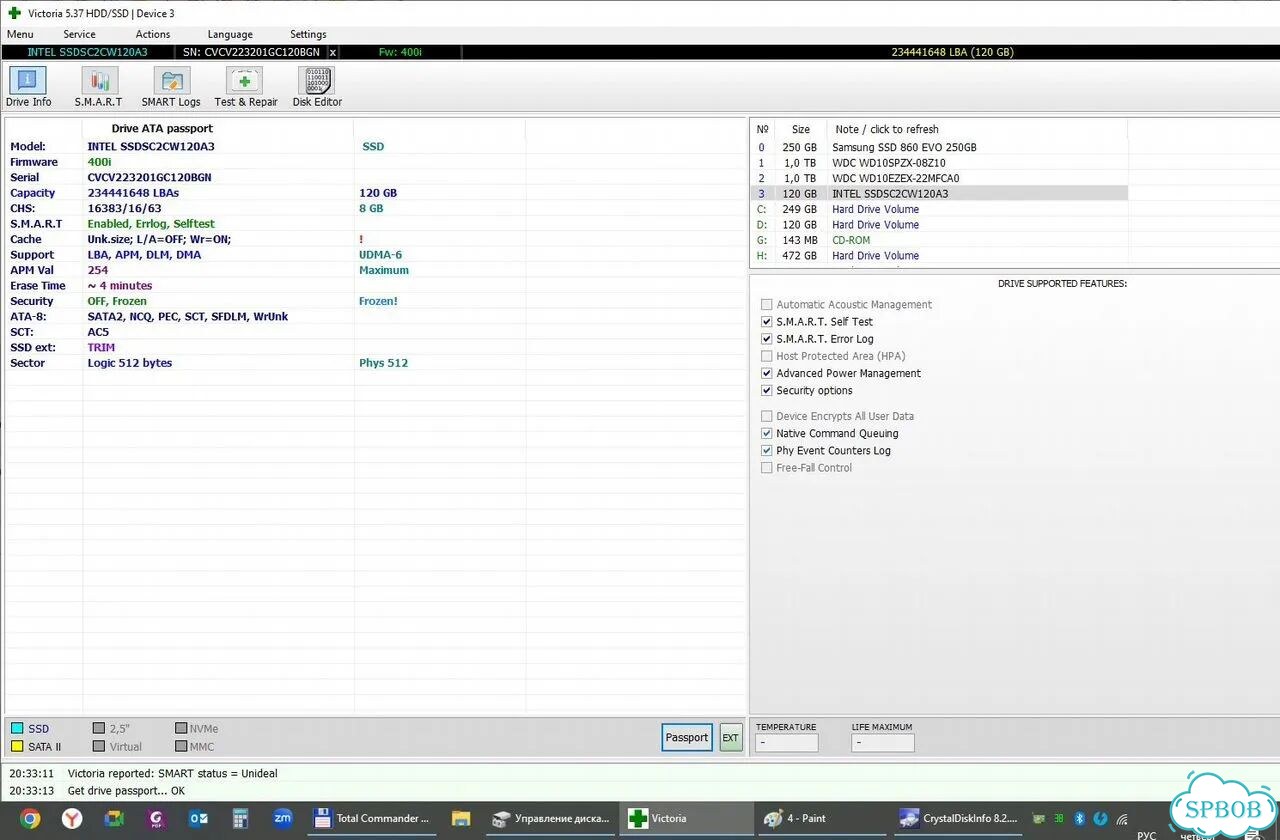Select the D: 120 GB Hard Drive Volume
1280x840 pixels.
939,225
